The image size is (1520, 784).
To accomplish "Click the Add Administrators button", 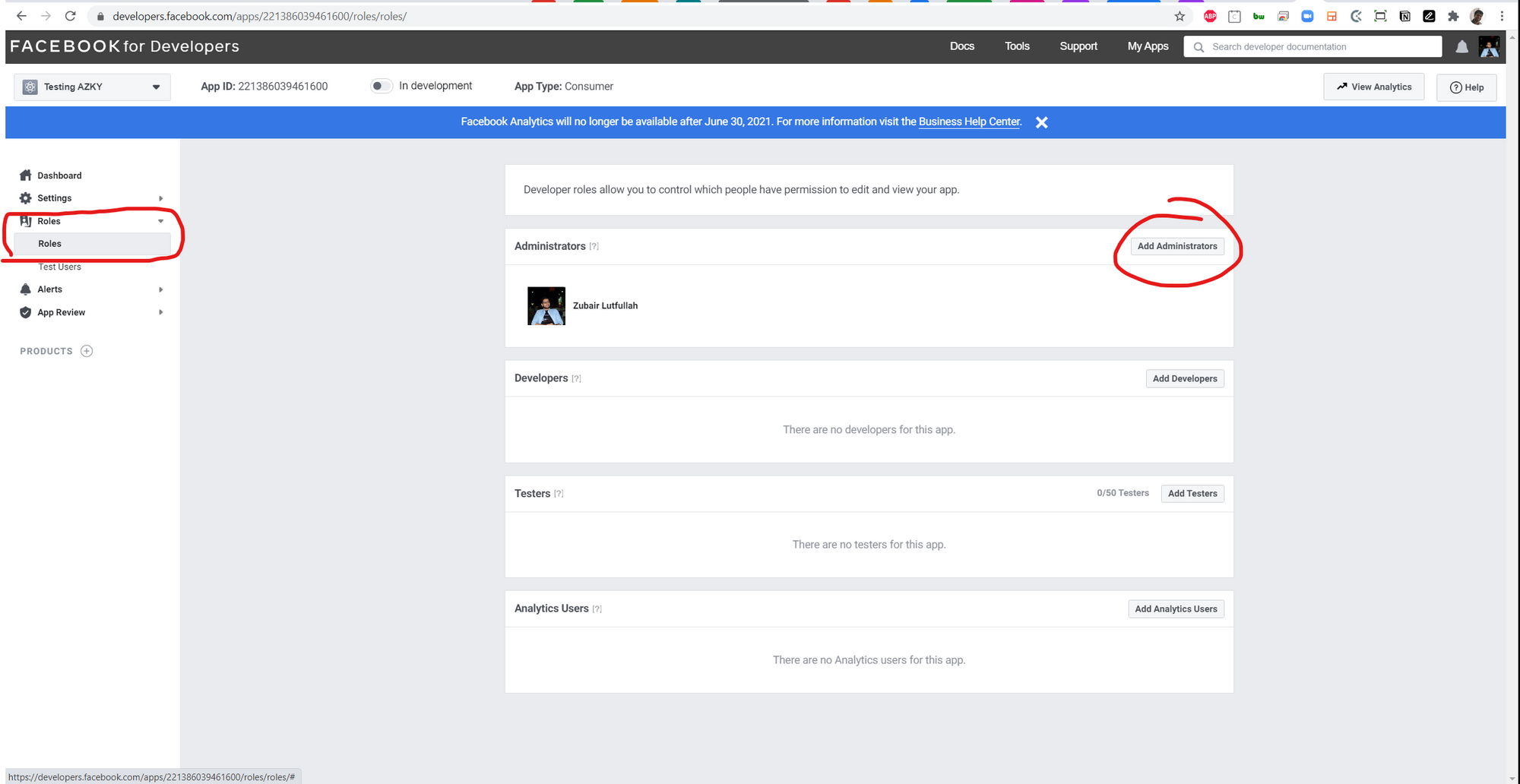I will tap(1176, 246).
